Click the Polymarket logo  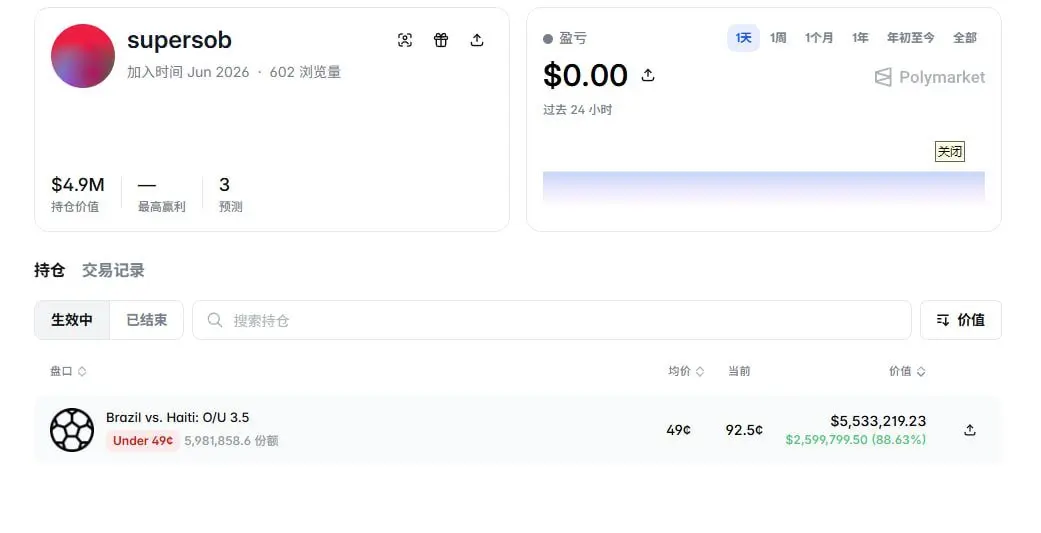[929, 77]
